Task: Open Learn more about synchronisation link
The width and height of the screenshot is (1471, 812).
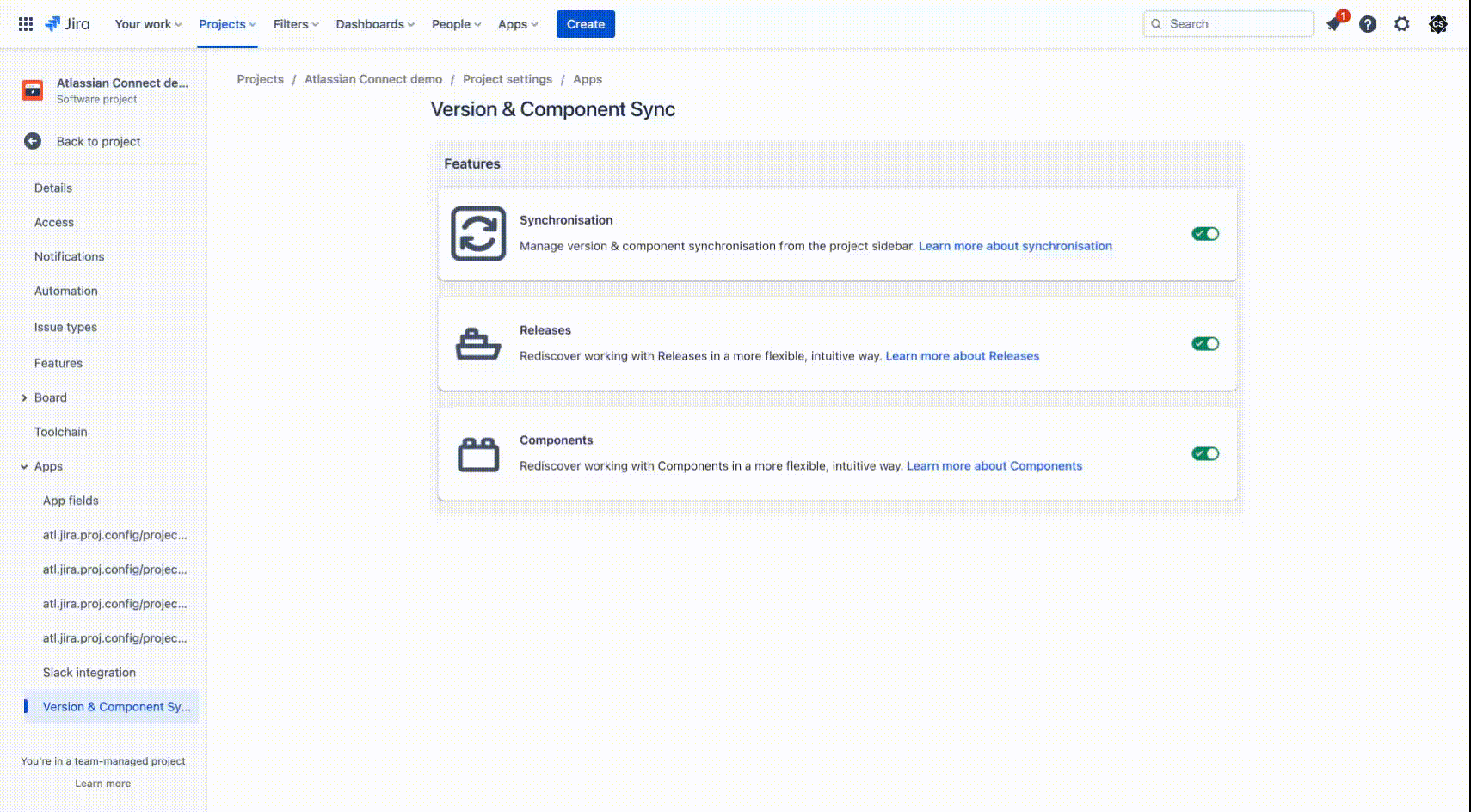Action: tap(1015, 246)
